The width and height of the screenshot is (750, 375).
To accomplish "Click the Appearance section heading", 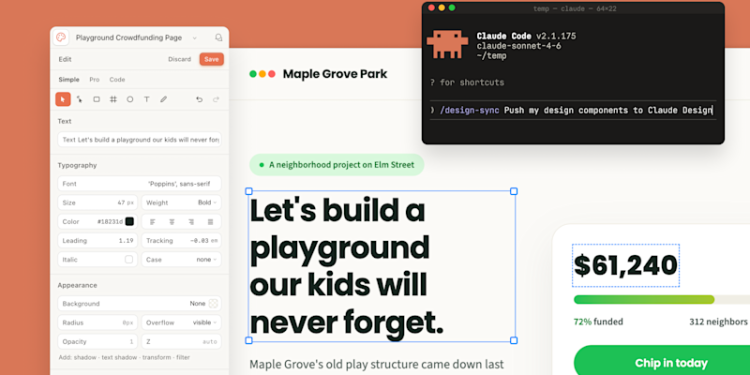I will coord(77,285).
